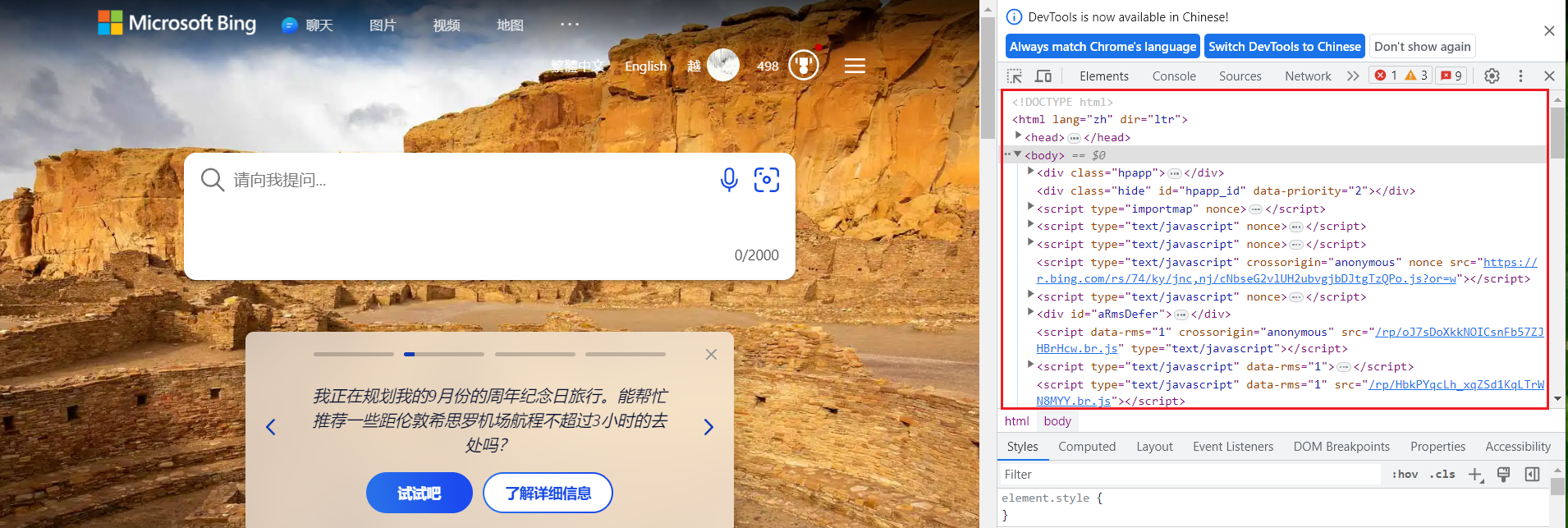The height and width of the screenshot is (528, 1568).
Task: Open DevTools customize three-dot menu
Action: (1520, 76)
